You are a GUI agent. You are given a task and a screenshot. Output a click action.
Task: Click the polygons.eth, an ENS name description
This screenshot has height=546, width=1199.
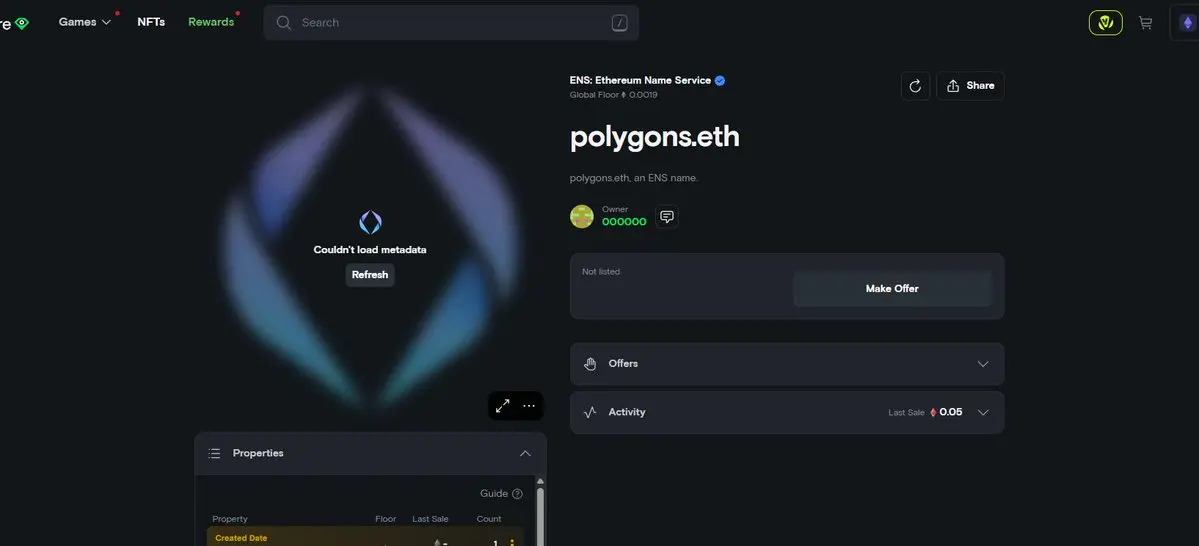[634, 178]
